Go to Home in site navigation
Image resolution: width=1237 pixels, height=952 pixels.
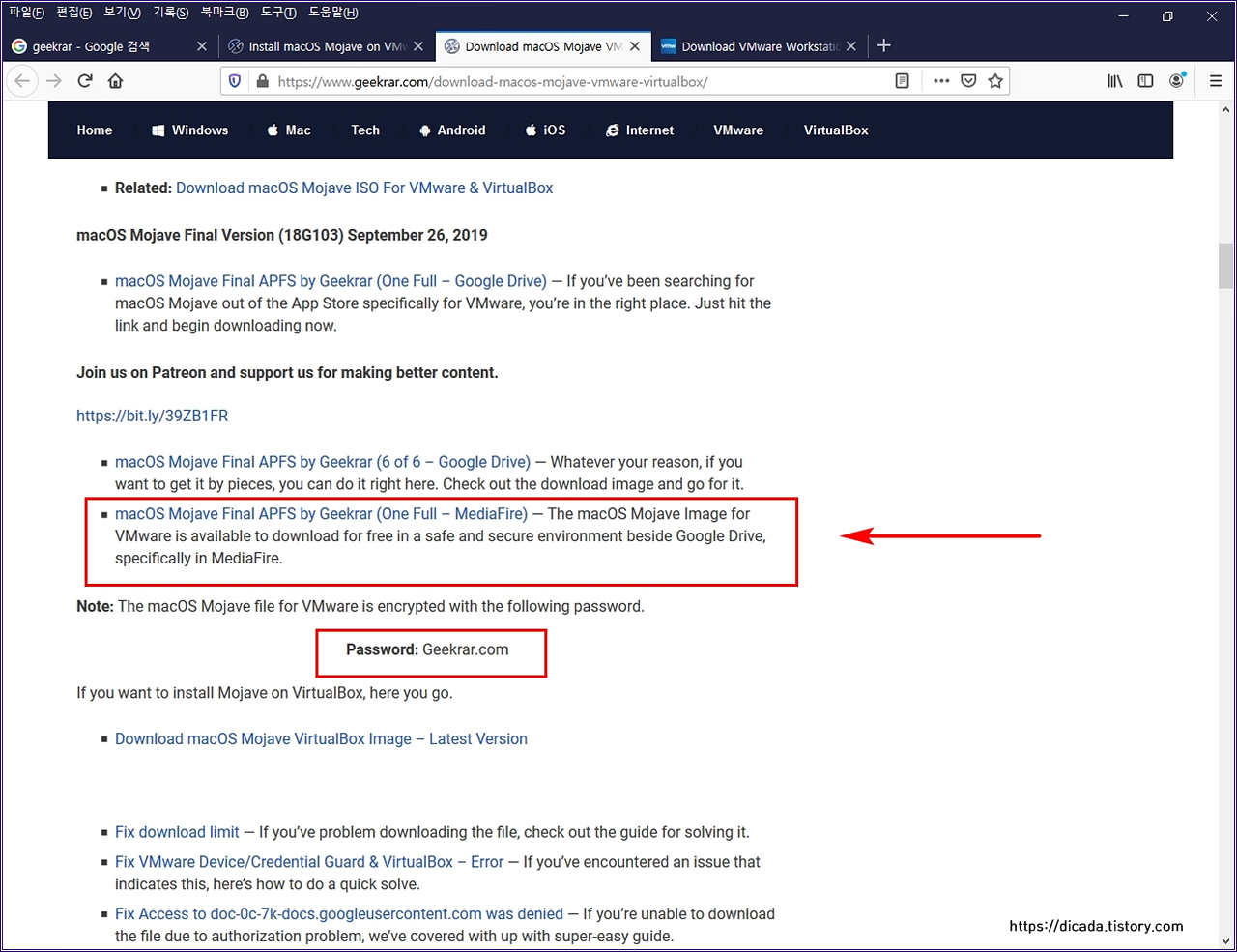coord(95,130)
